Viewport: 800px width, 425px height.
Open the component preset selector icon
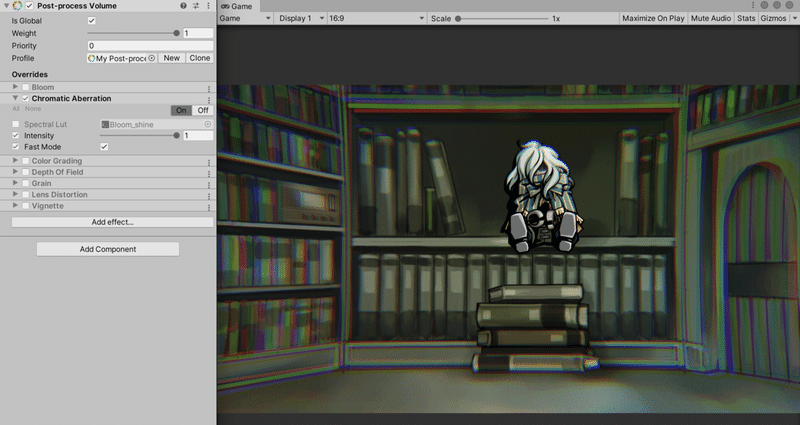[x=196, y=6]
